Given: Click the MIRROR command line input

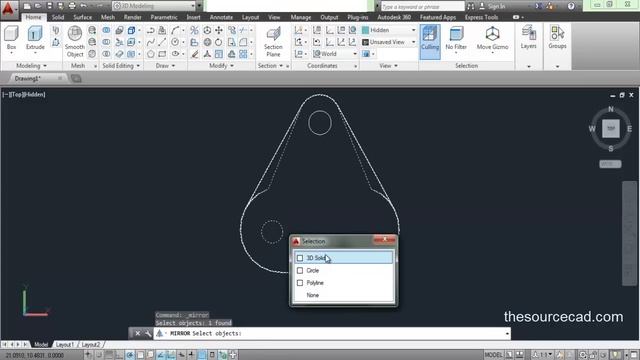Looking at the screenshot, I should click(x=331, y=333).
